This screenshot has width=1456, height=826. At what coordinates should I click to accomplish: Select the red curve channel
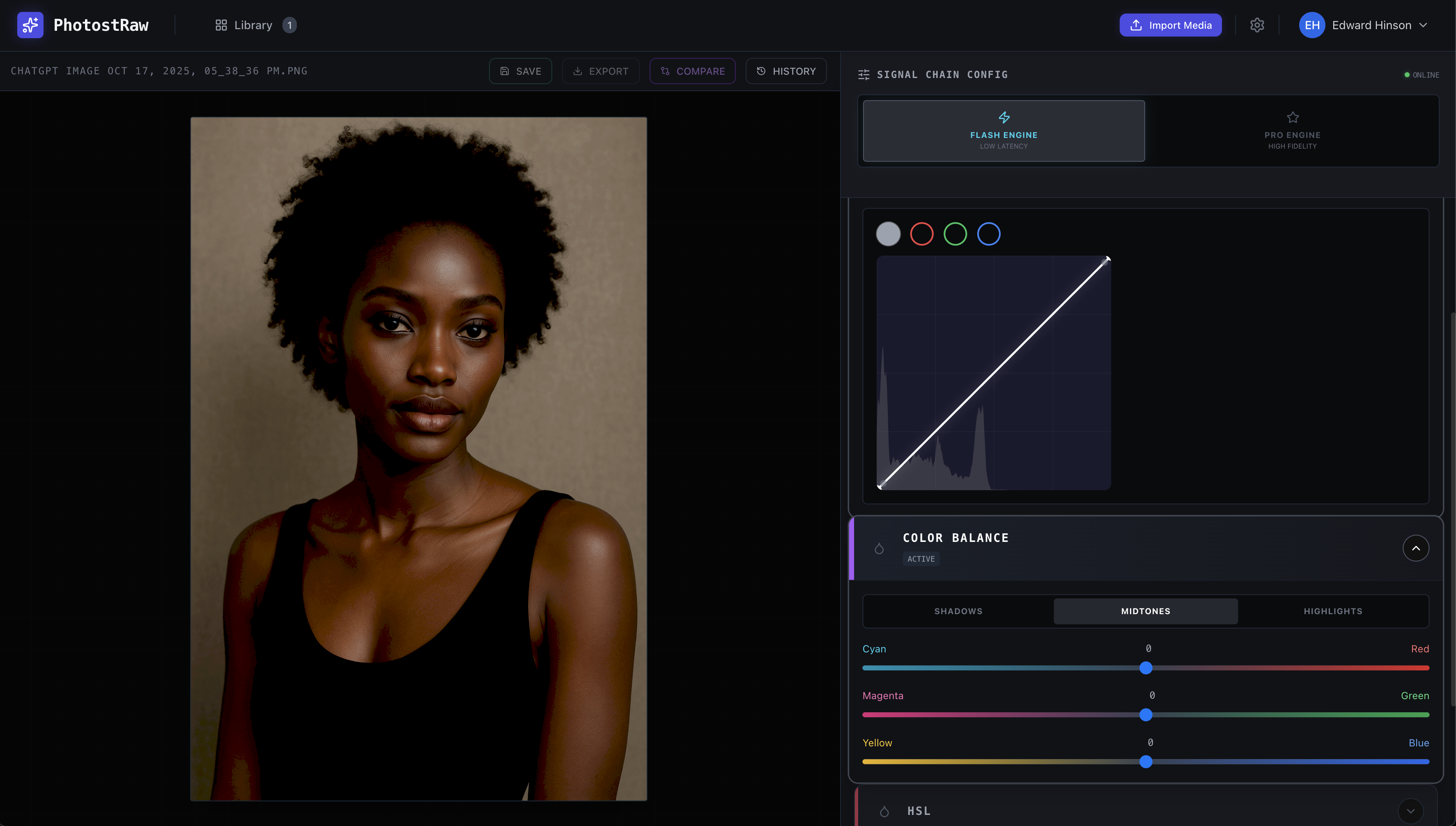click(x=921, y=234)
